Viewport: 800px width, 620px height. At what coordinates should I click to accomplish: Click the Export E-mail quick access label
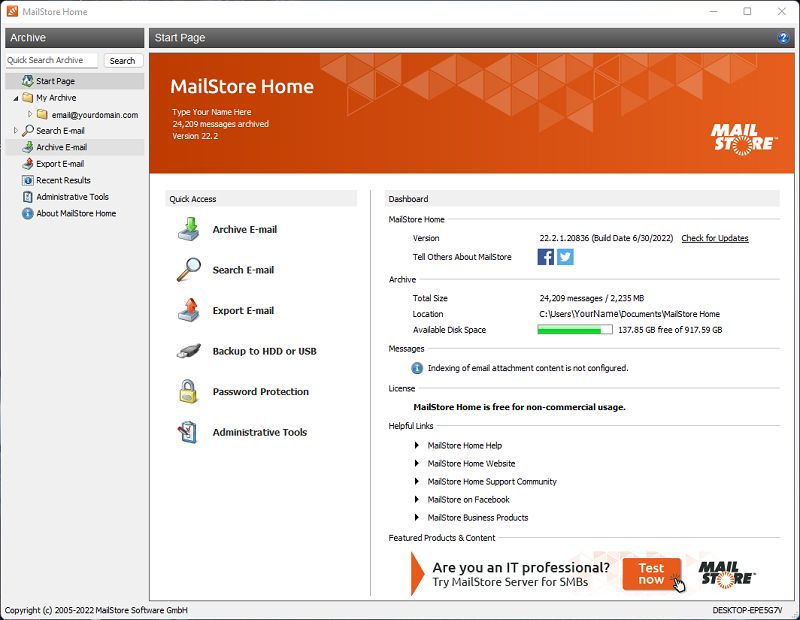(243, 311)
